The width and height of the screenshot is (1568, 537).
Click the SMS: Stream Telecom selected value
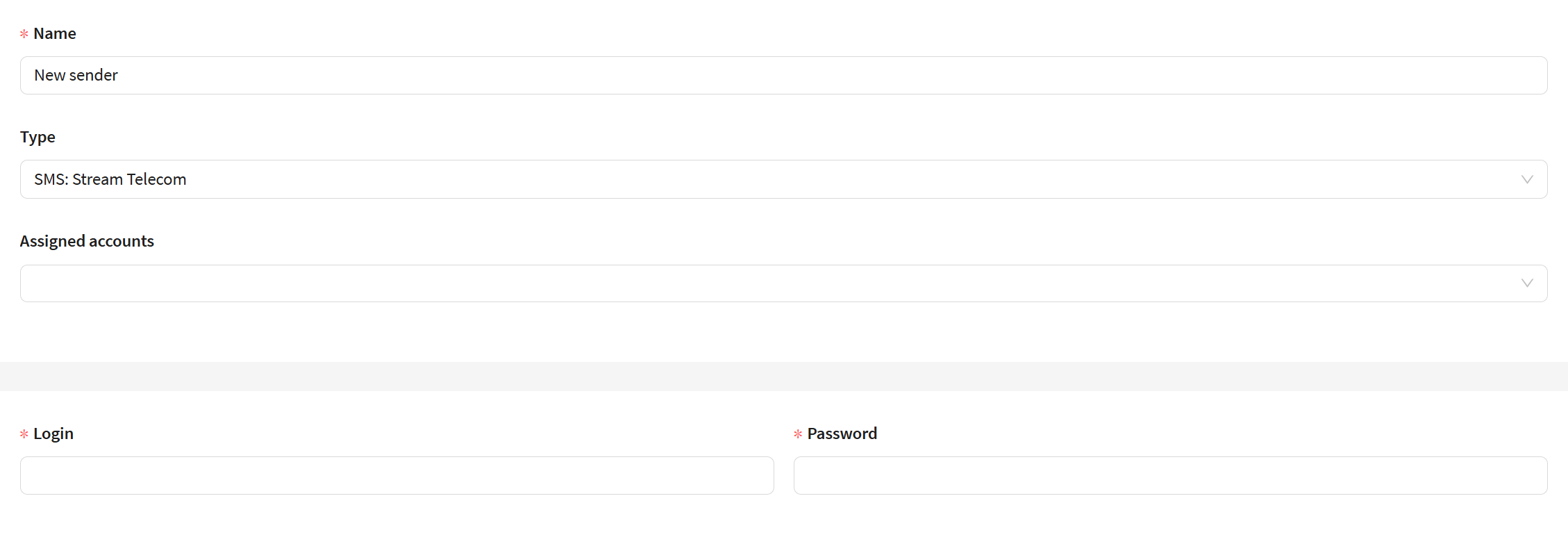110,179
